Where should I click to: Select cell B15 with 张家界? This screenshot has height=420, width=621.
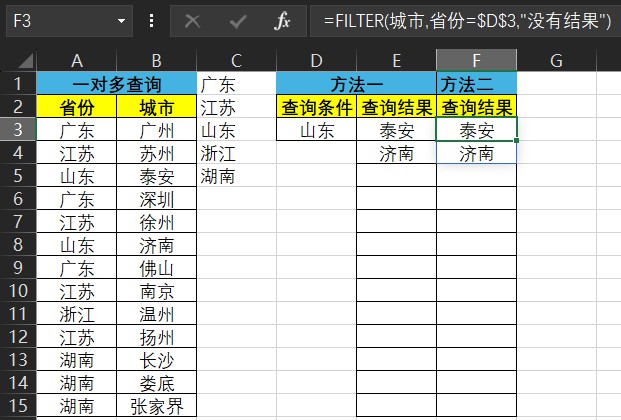pos(156,406)
